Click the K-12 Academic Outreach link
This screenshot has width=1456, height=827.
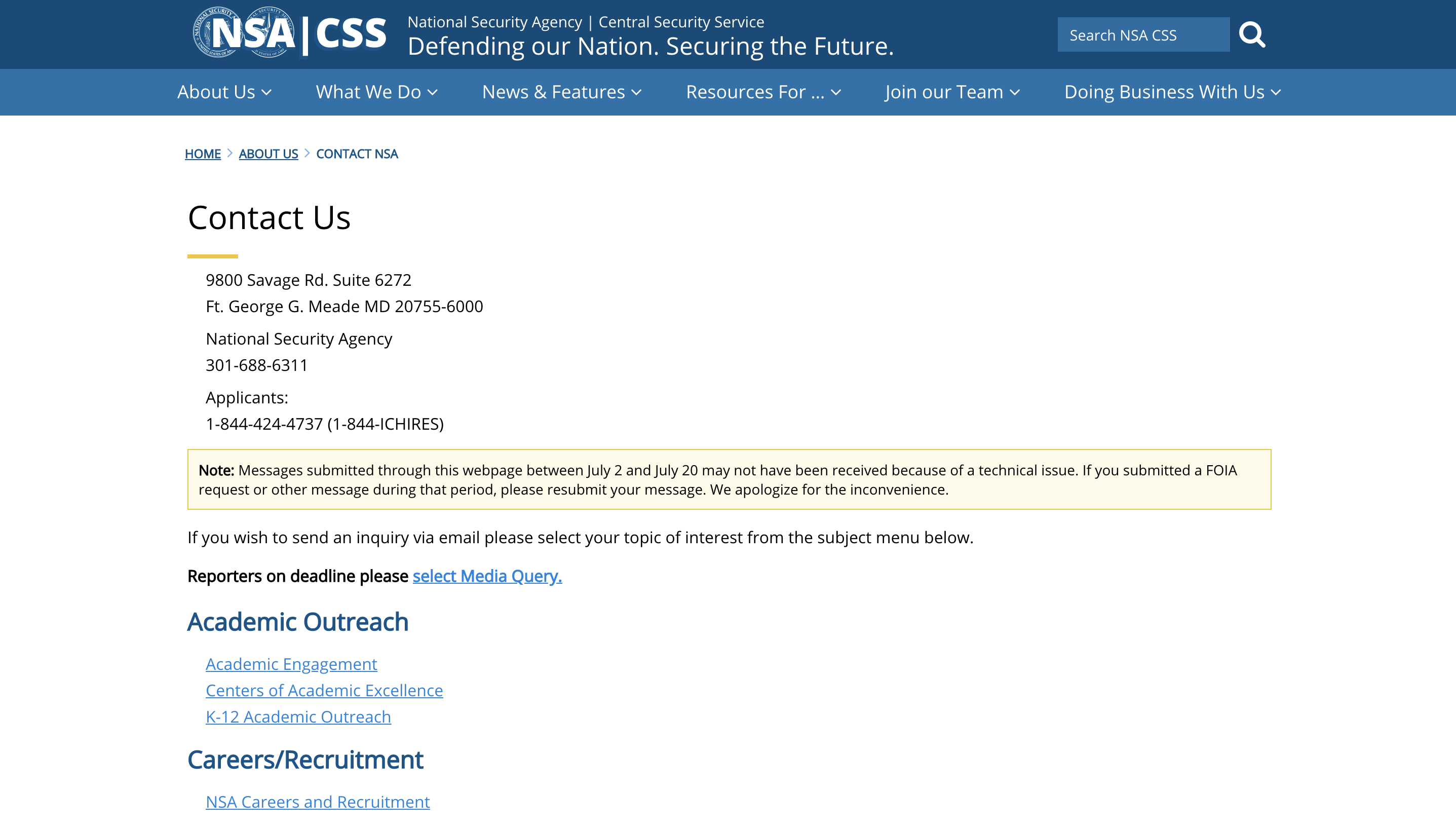298,717
